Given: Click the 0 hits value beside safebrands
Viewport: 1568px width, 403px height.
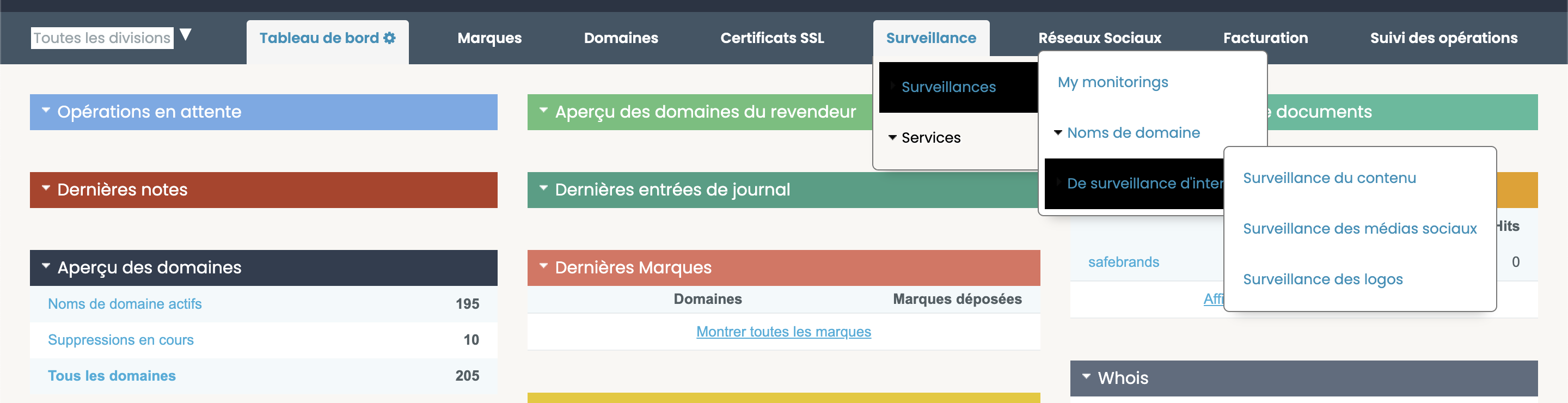Looking at the screenshot, I should tap(1516, 262).
